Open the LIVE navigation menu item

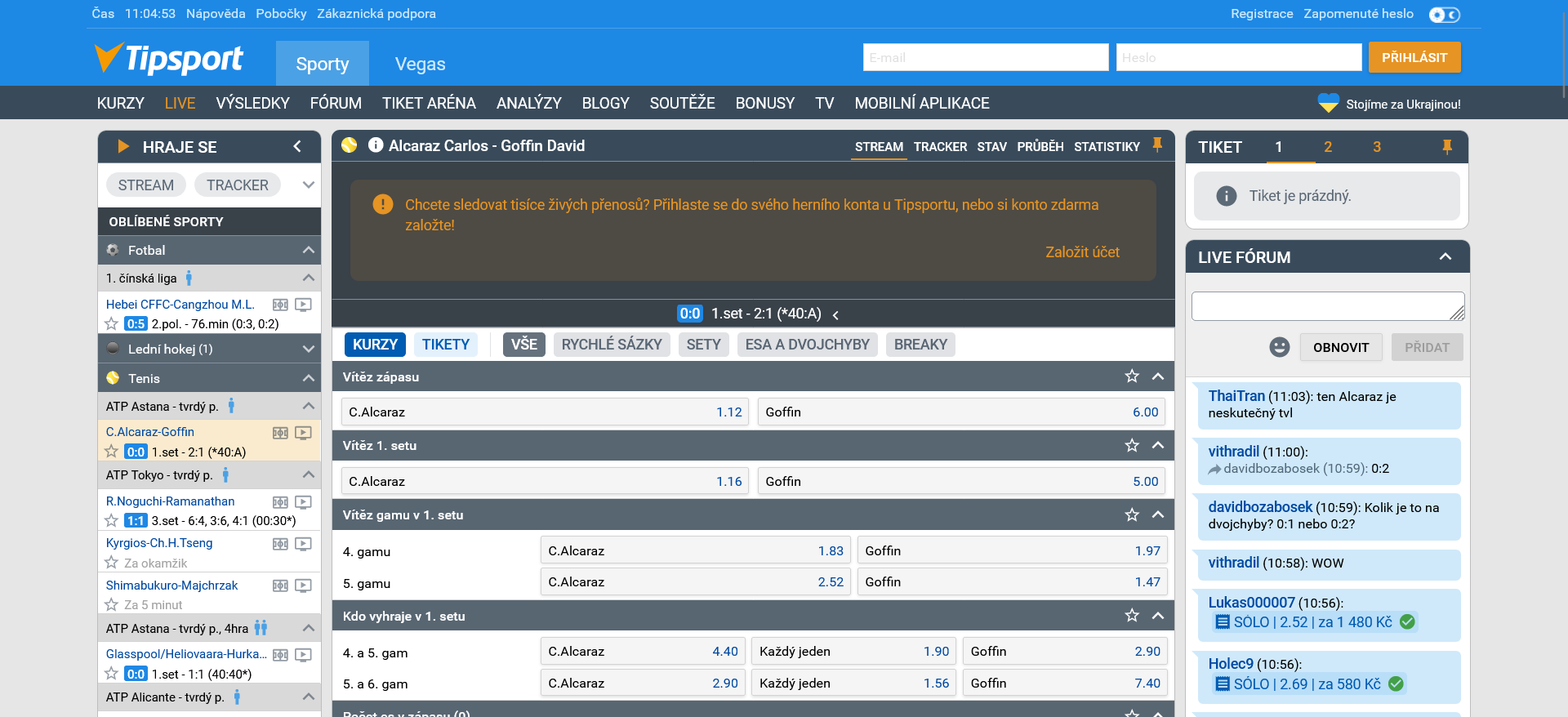pos(180,103)
